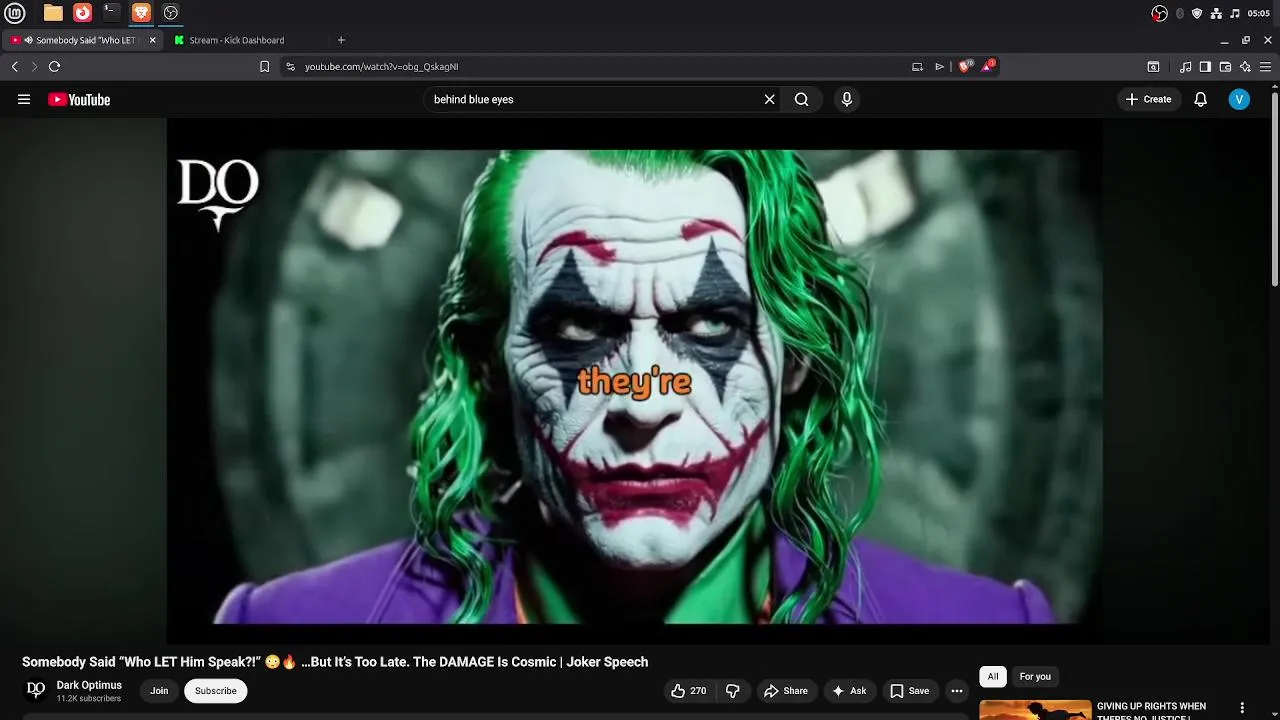Viewport: 1280px width, 720px height.
Task: Open the Brave Shields lion icon
Action: point(965,66)
